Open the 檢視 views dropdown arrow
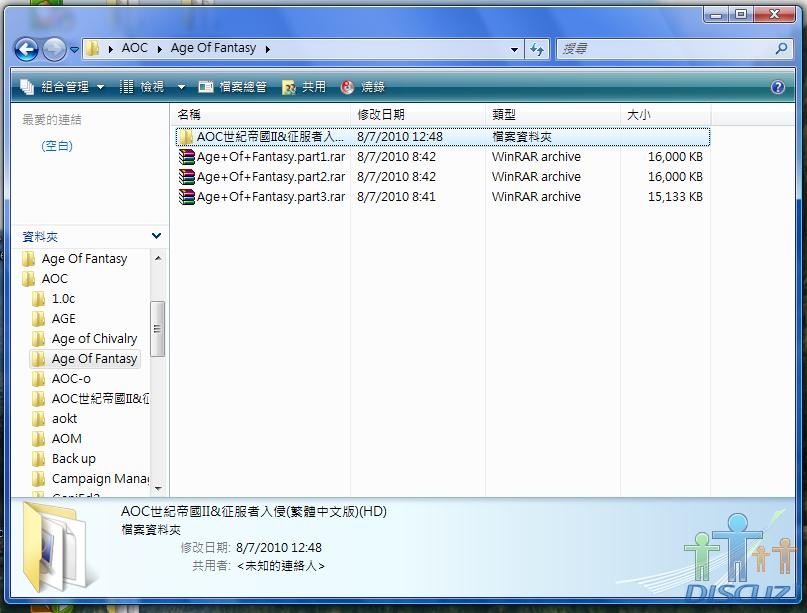This screenshot has width=807, height=613. (x=181, y=87)
